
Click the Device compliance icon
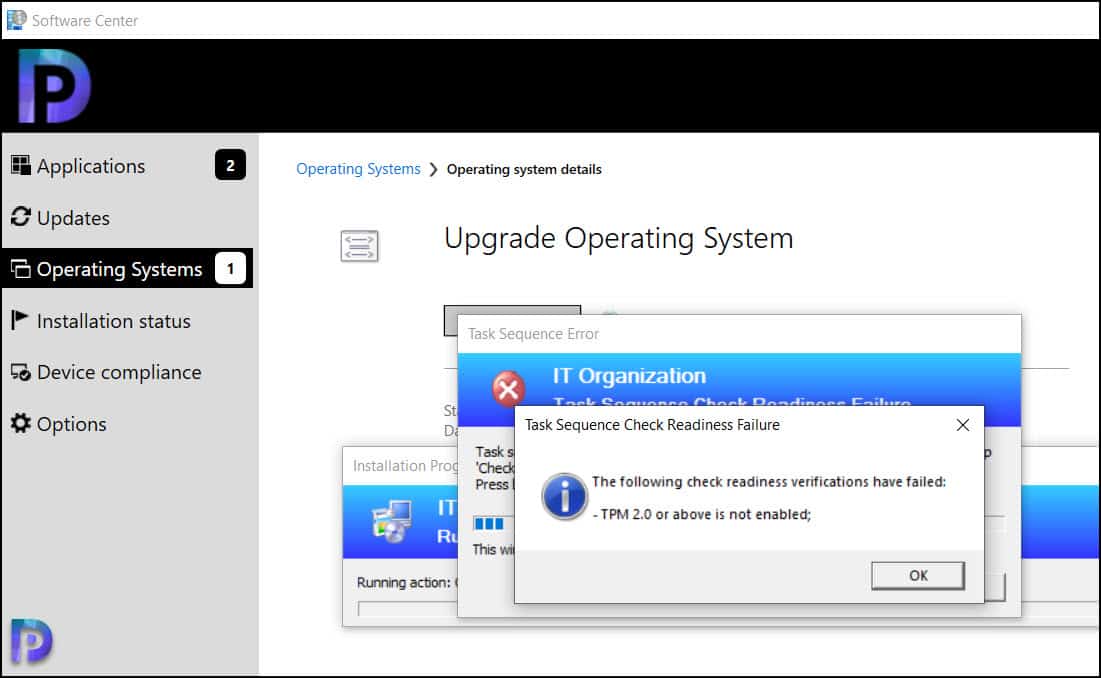[x=20, y=372]
